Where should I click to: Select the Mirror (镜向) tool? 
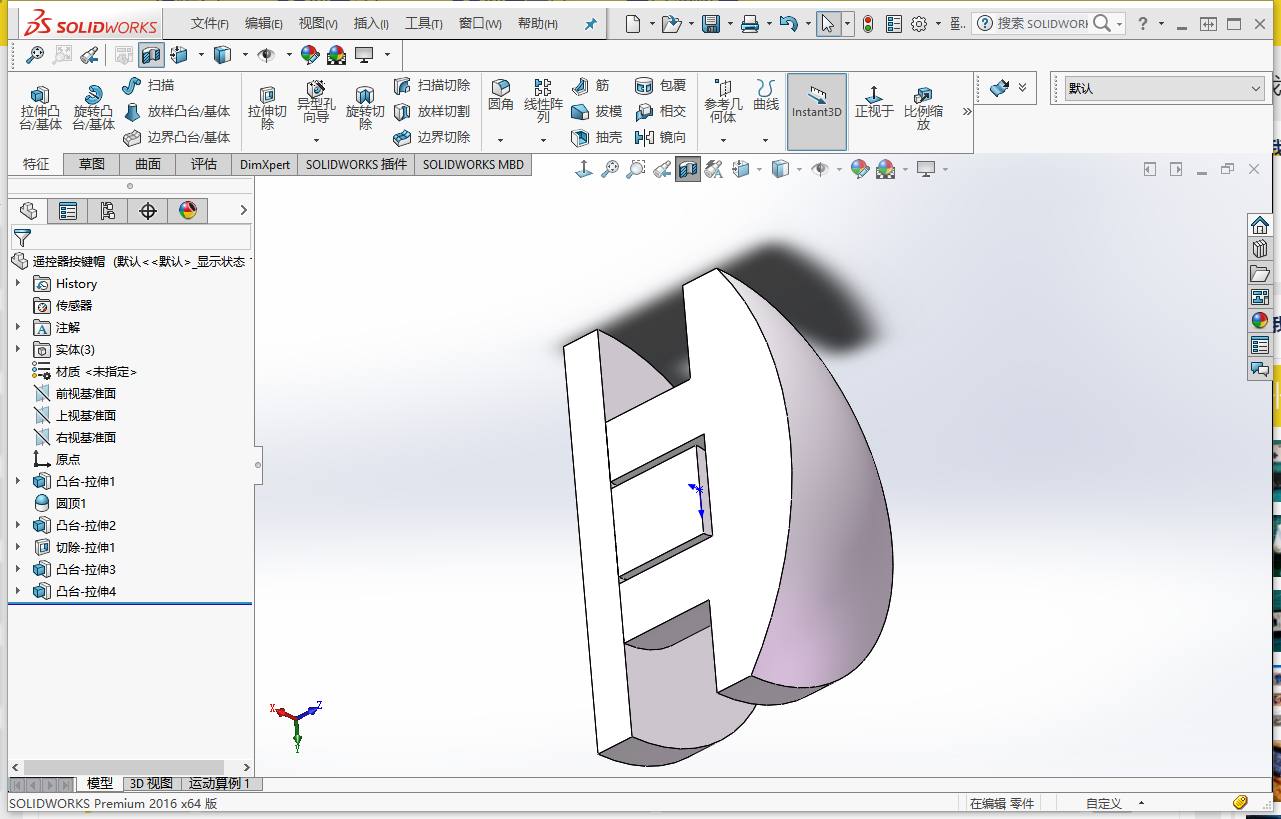[x=660, y=138]
